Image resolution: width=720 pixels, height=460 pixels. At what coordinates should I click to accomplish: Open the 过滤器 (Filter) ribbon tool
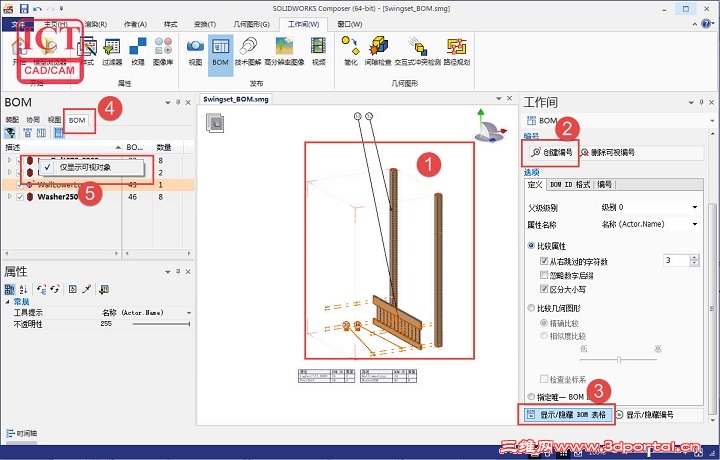click(112, 51)
